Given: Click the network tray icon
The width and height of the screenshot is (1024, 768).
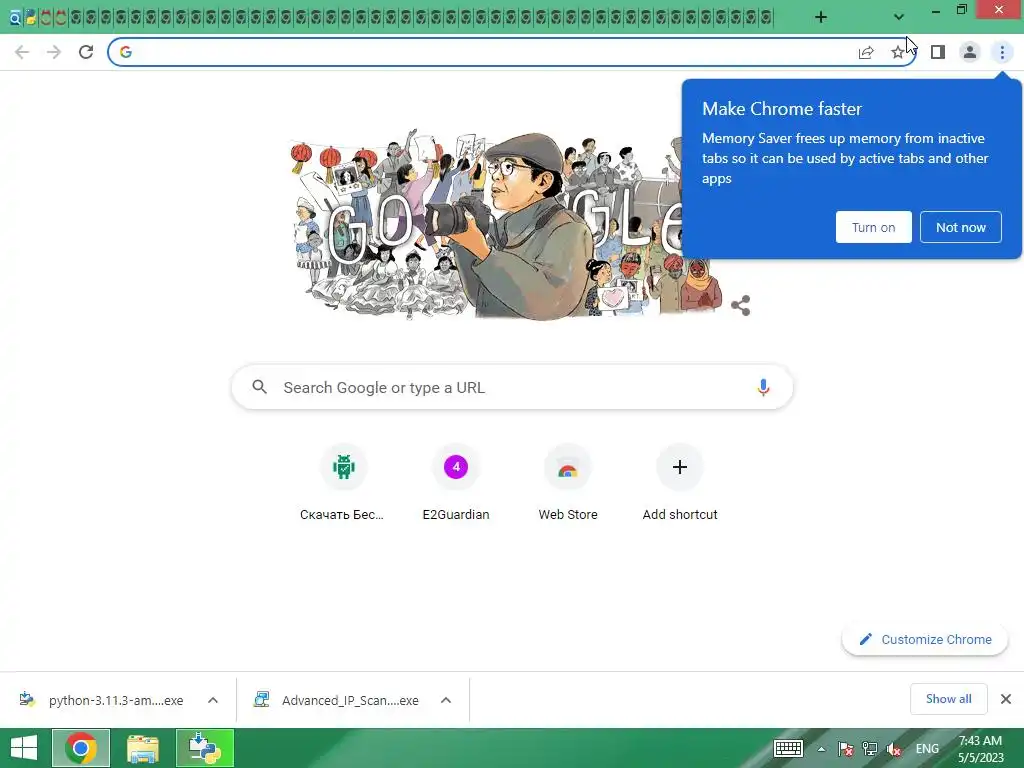Looking at the screenshot, I should [x=870, y=749].
